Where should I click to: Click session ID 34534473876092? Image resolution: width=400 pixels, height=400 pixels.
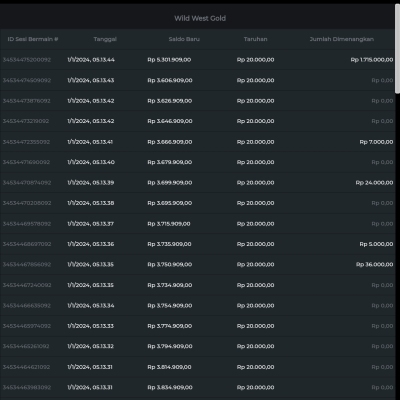tap(27, 101)
